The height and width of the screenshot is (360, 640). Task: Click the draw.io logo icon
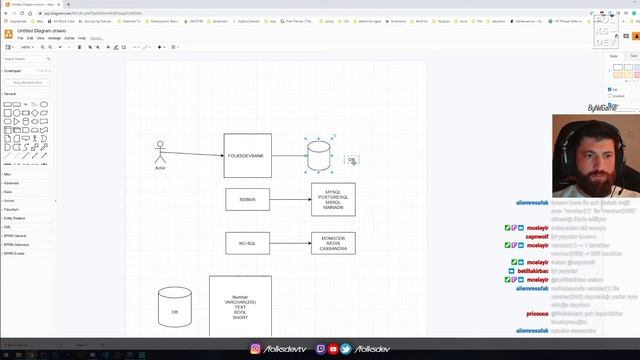click(8, 34)
